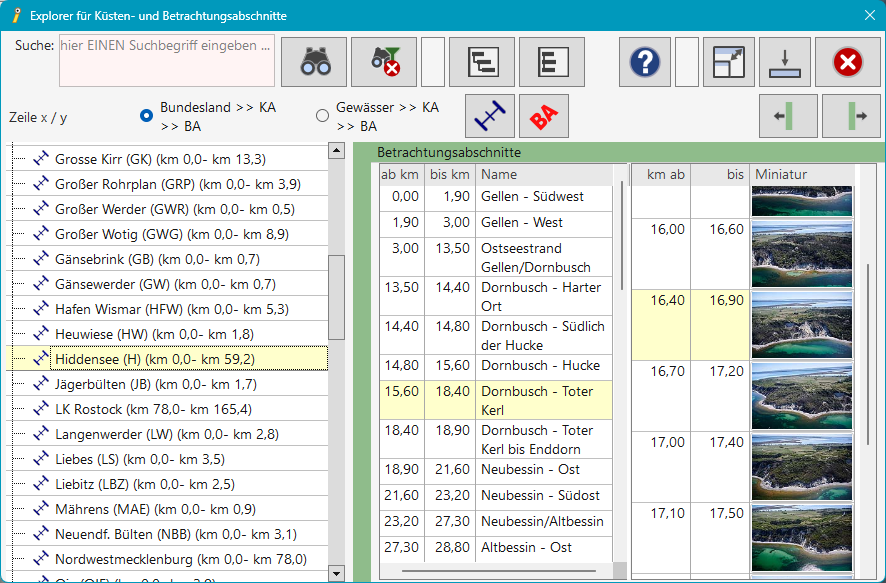Click the expand tree structure icon
This screenshot has height=583, width=886.
click(x=483, y=63)
